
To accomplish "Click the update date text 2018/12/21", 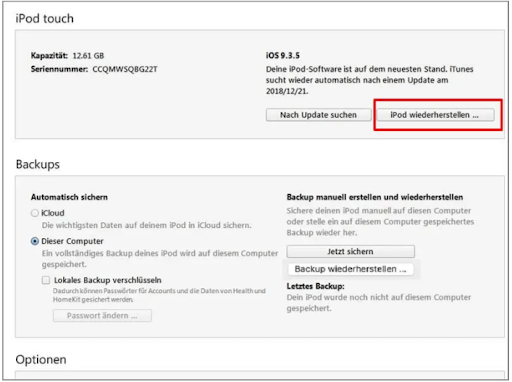I will (286, 91).
